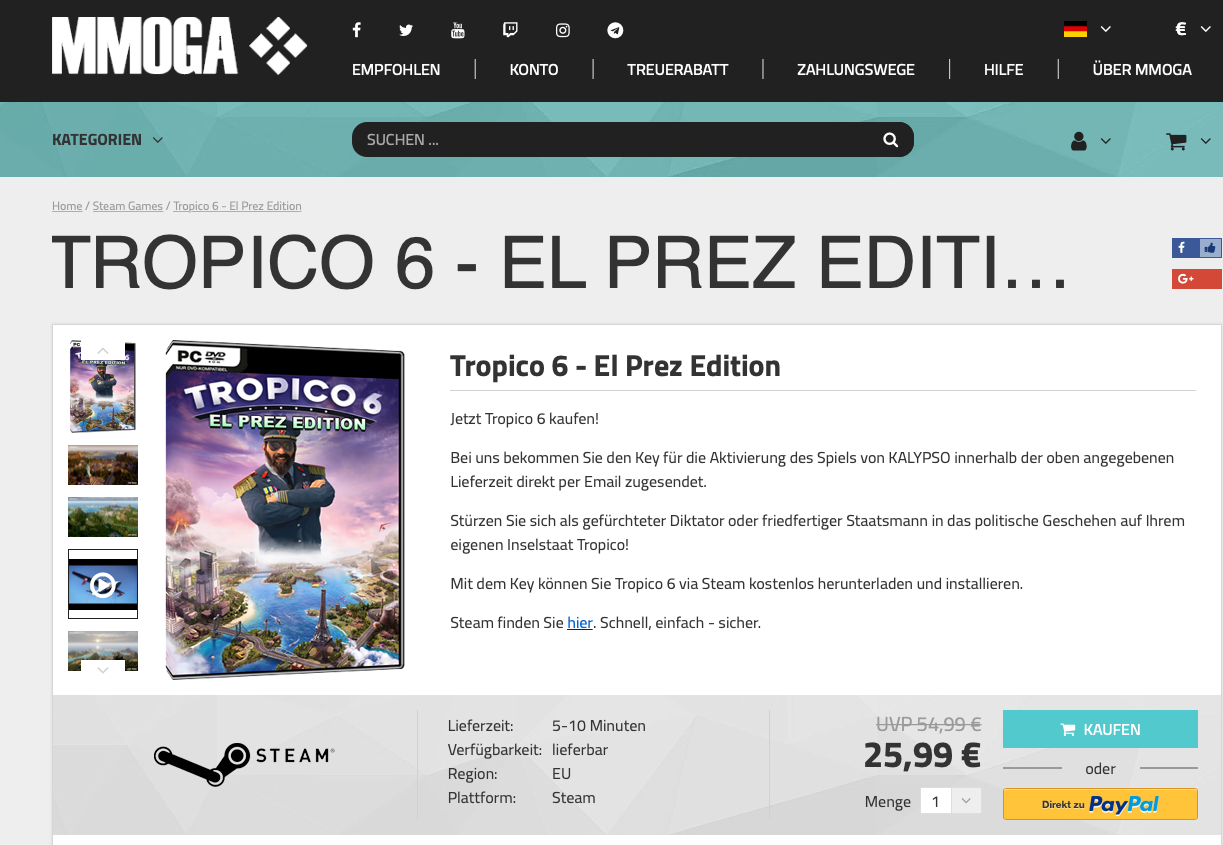Visit the YouTube channel icon
The height and width of the screenshot is (845, 1223).
458,30
